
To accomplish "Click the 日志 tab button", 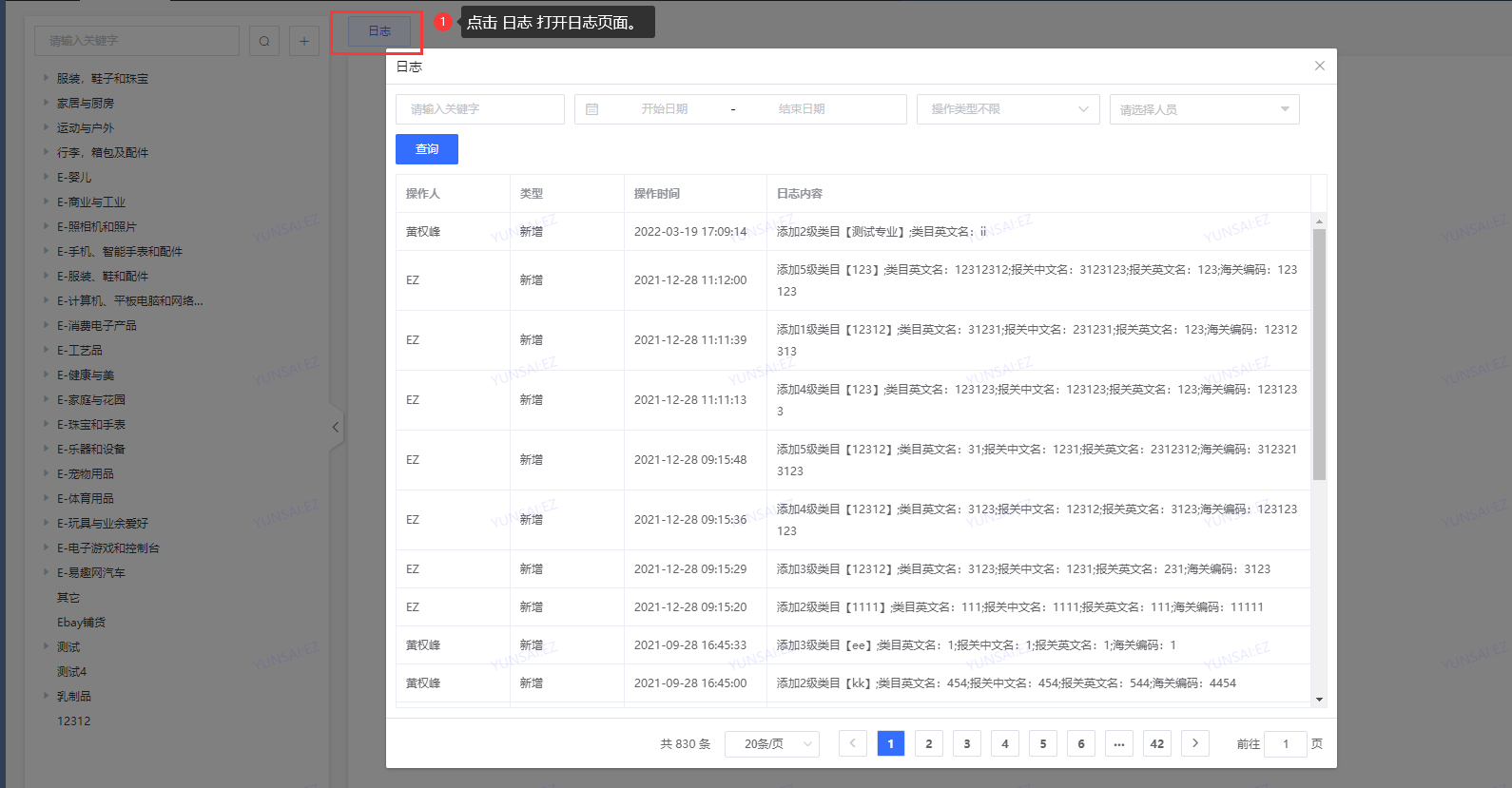I will pos(379,31).
